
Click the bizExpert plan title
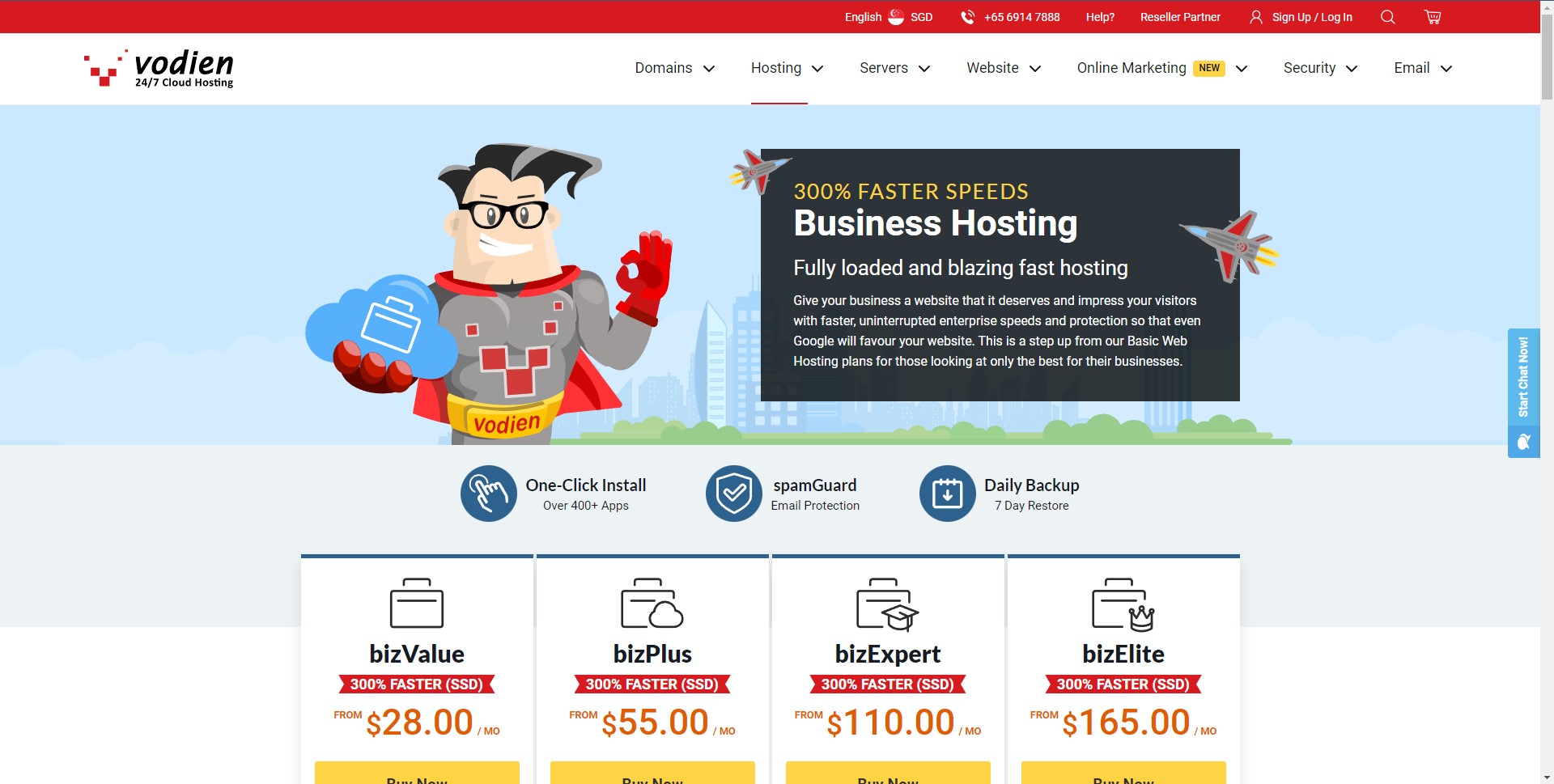point(888,654)
